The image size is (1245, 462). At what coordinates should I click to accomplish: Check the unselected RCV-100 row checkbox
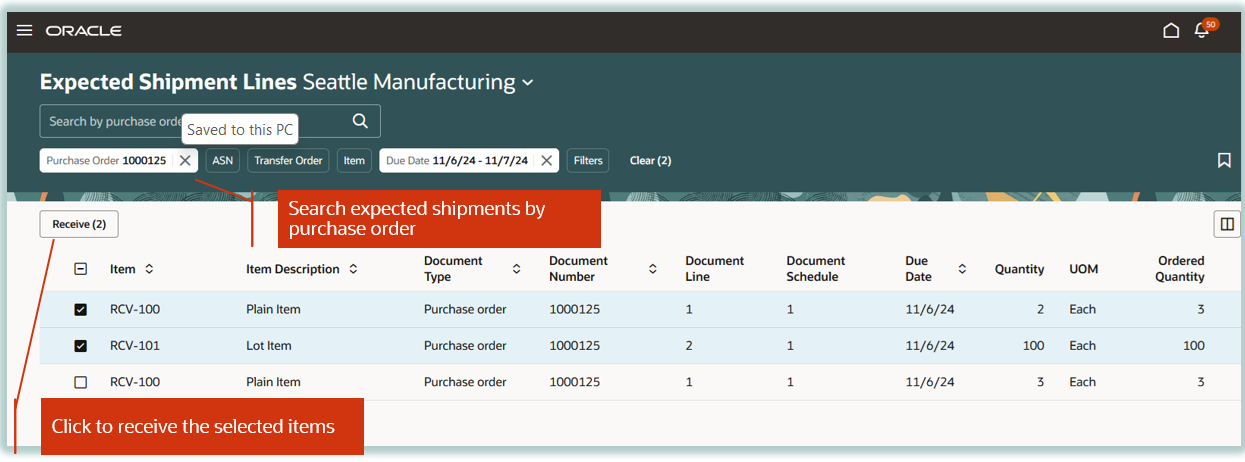tap(81, 382)
